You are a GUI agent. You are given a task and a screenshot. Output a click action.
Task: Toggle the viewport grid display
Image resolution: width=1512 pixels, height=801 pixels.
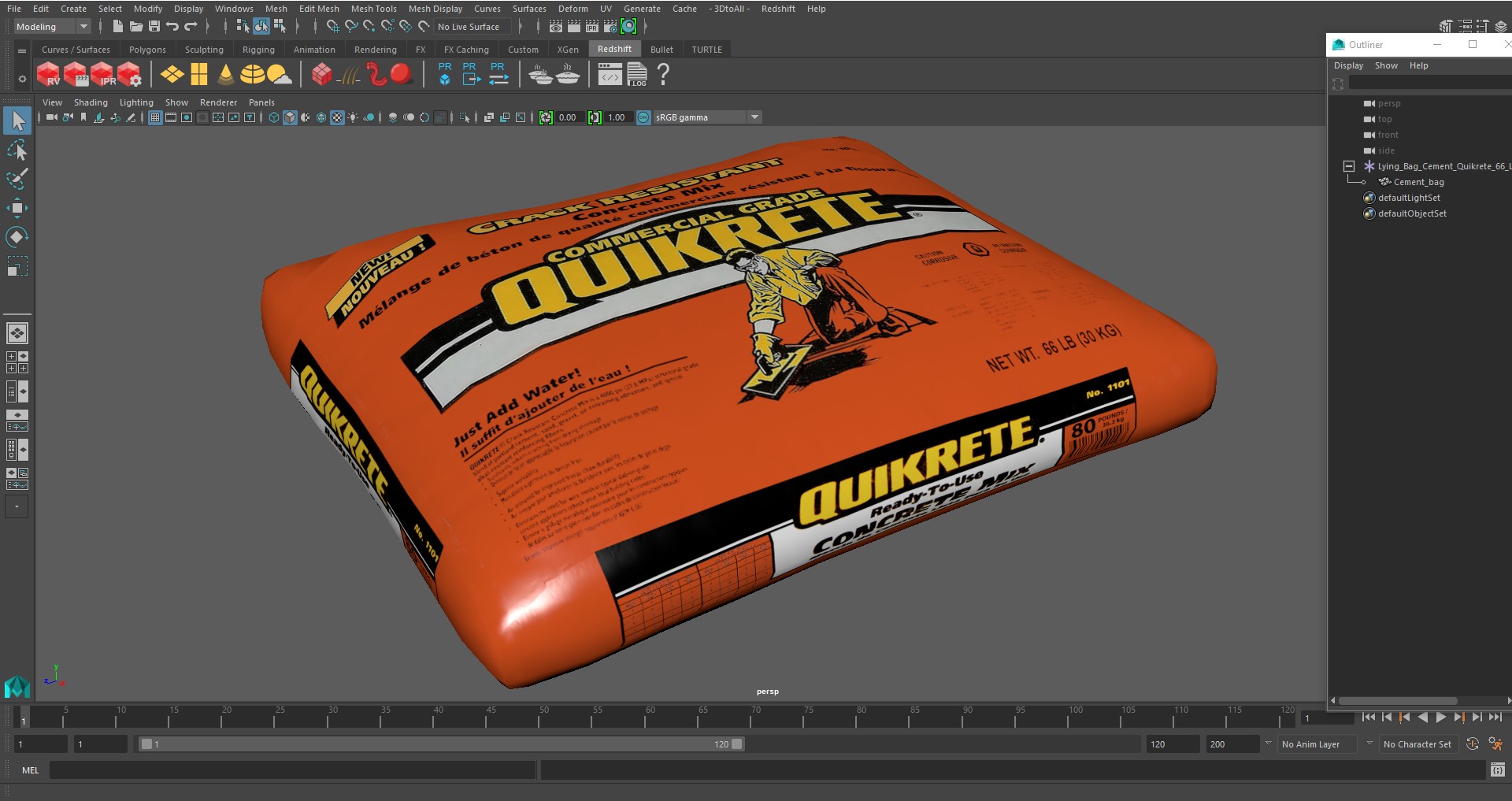pos(155,117)
